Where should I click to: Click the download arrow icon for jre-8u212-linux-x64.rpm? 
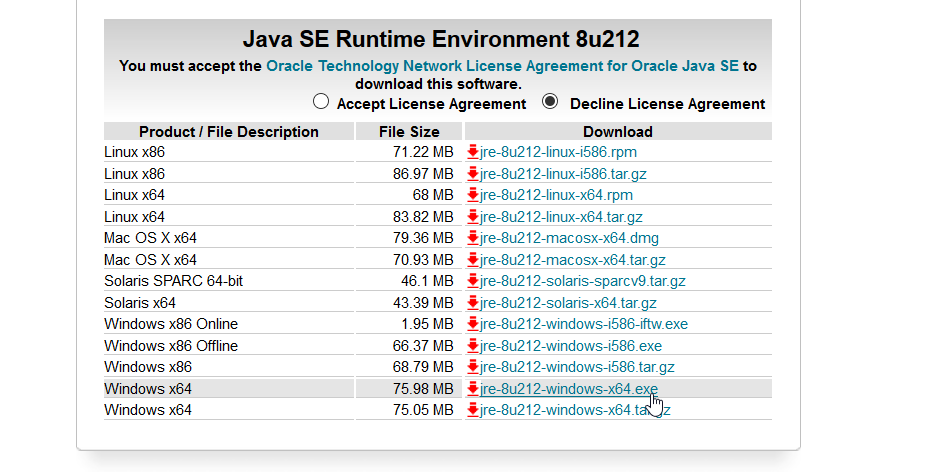472,195
